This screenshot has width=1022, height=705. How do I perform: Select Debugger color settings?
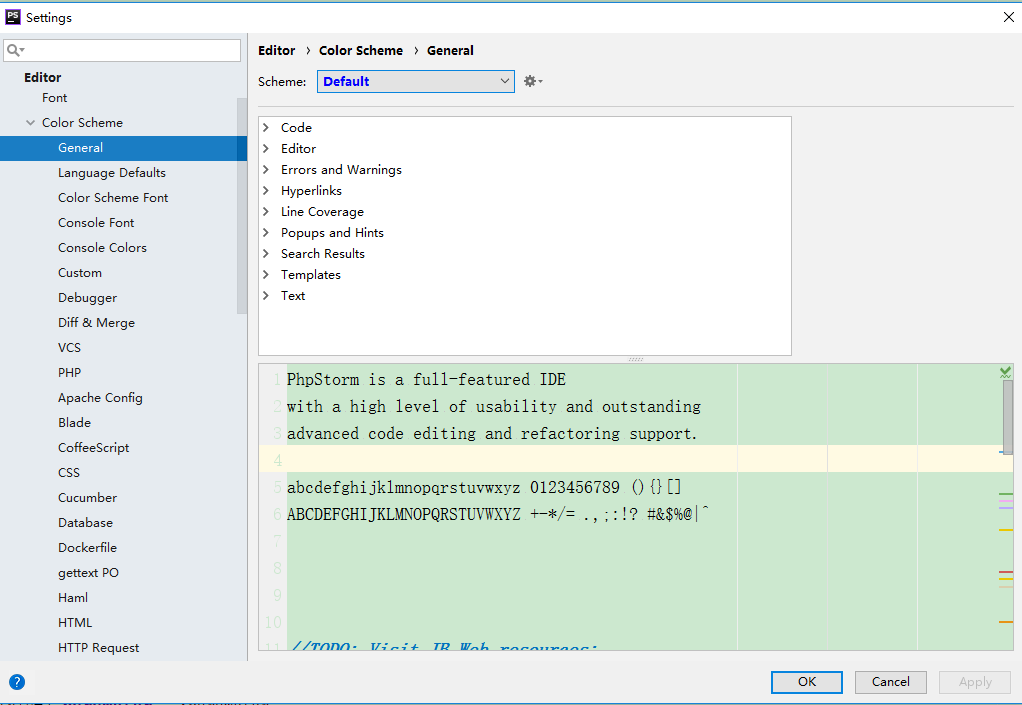[x=87, y=298]
